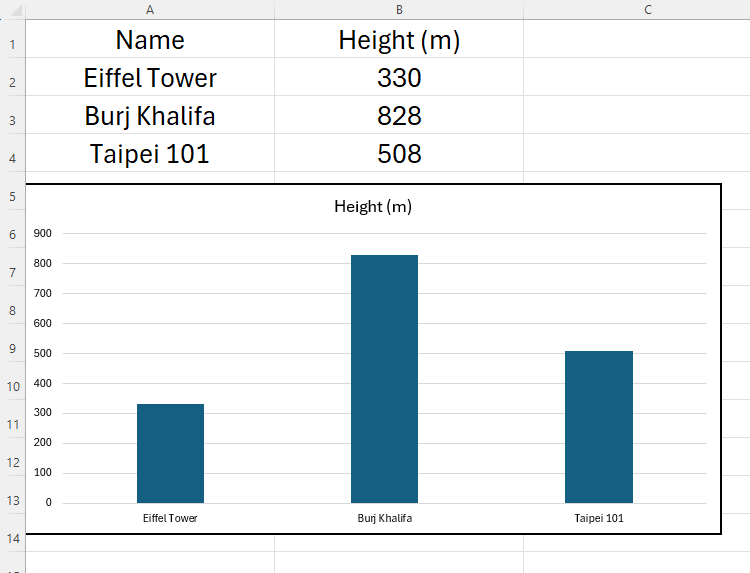Select empty cell C2

point(637,77)
